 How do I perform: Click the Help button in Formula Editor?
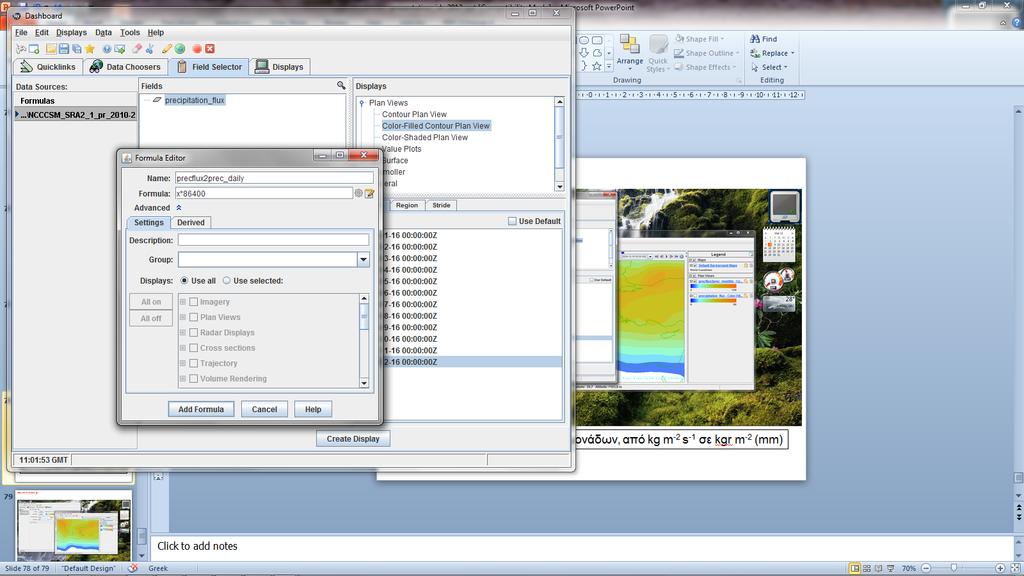pyautogui.click(x=313, y=409)
